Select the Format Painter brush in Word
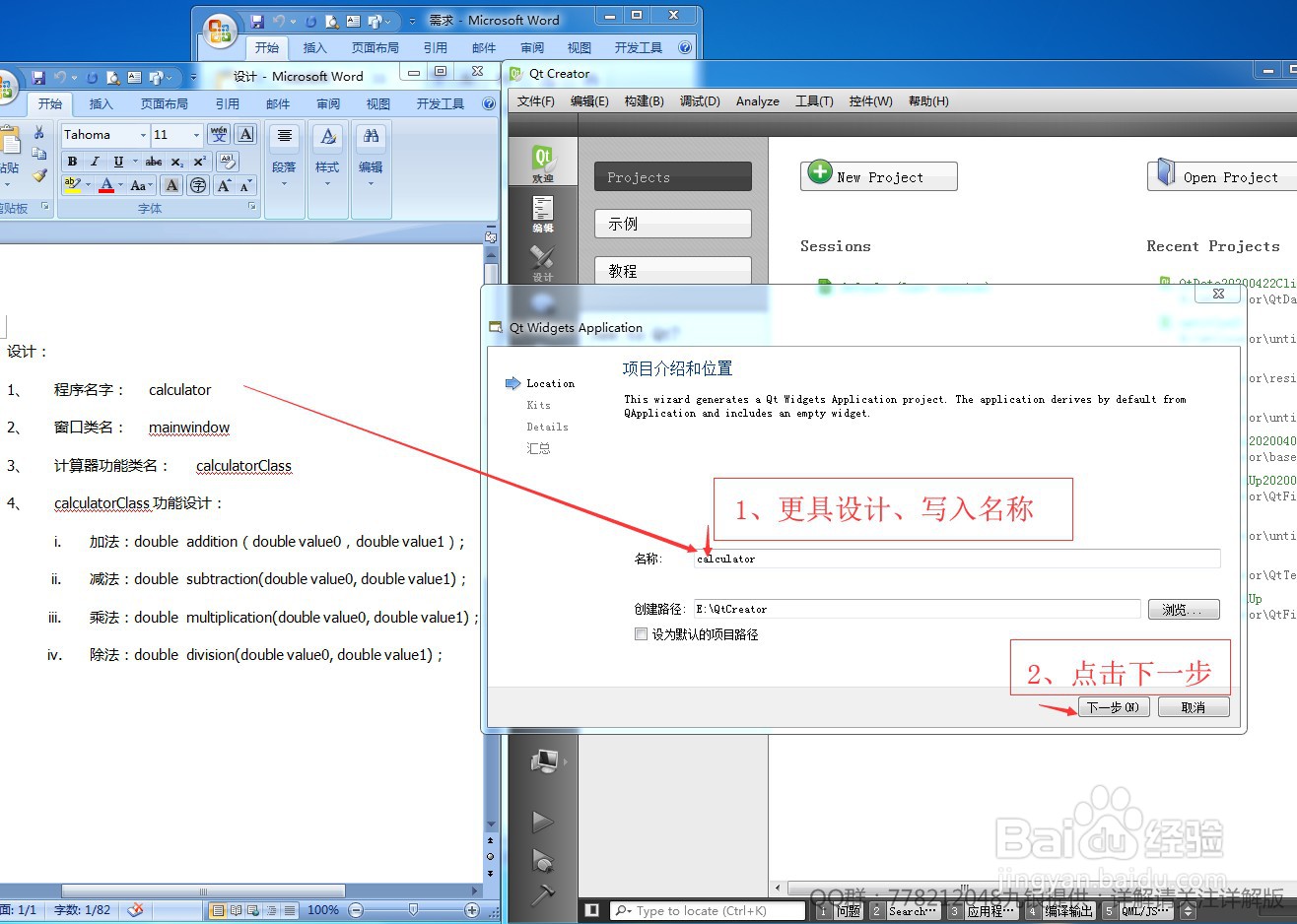The width and height of the screenshot is (1297, 924). (x=39, y=175)
